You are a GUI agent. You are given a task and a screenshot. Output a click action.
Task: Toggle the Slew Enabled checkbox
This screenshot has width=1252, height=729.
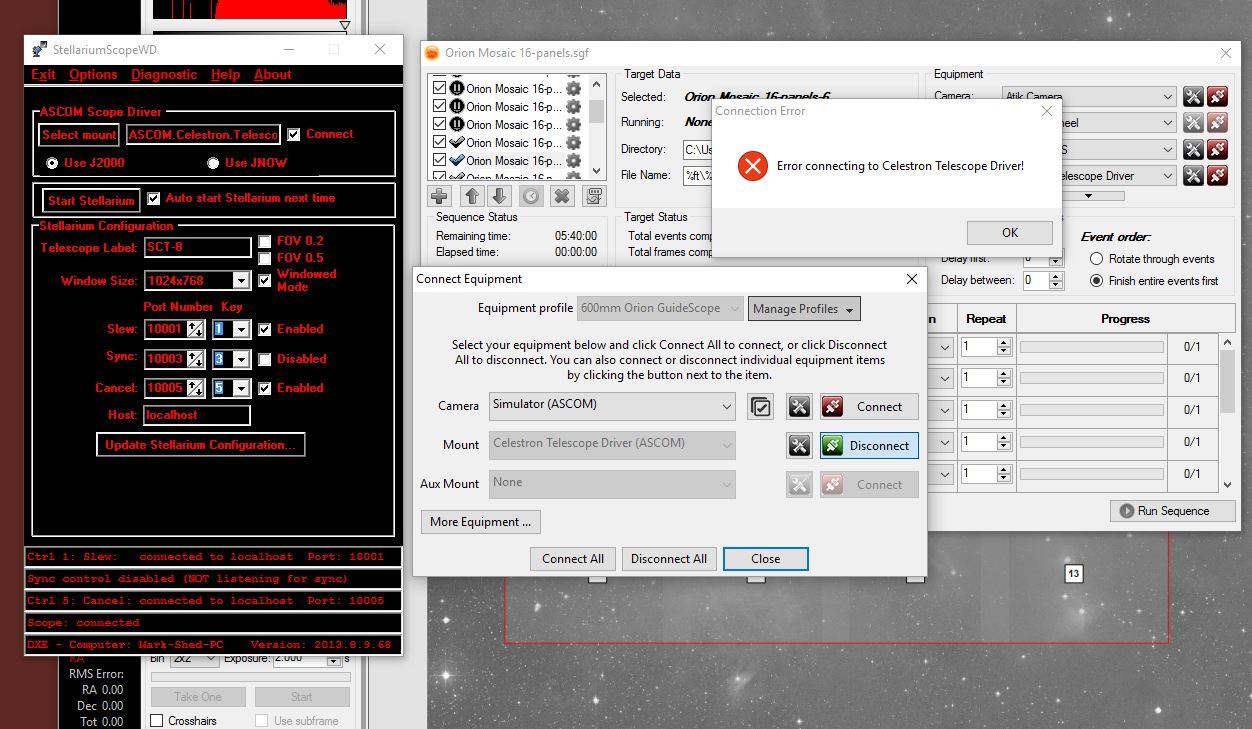click(x=265, y=329)
